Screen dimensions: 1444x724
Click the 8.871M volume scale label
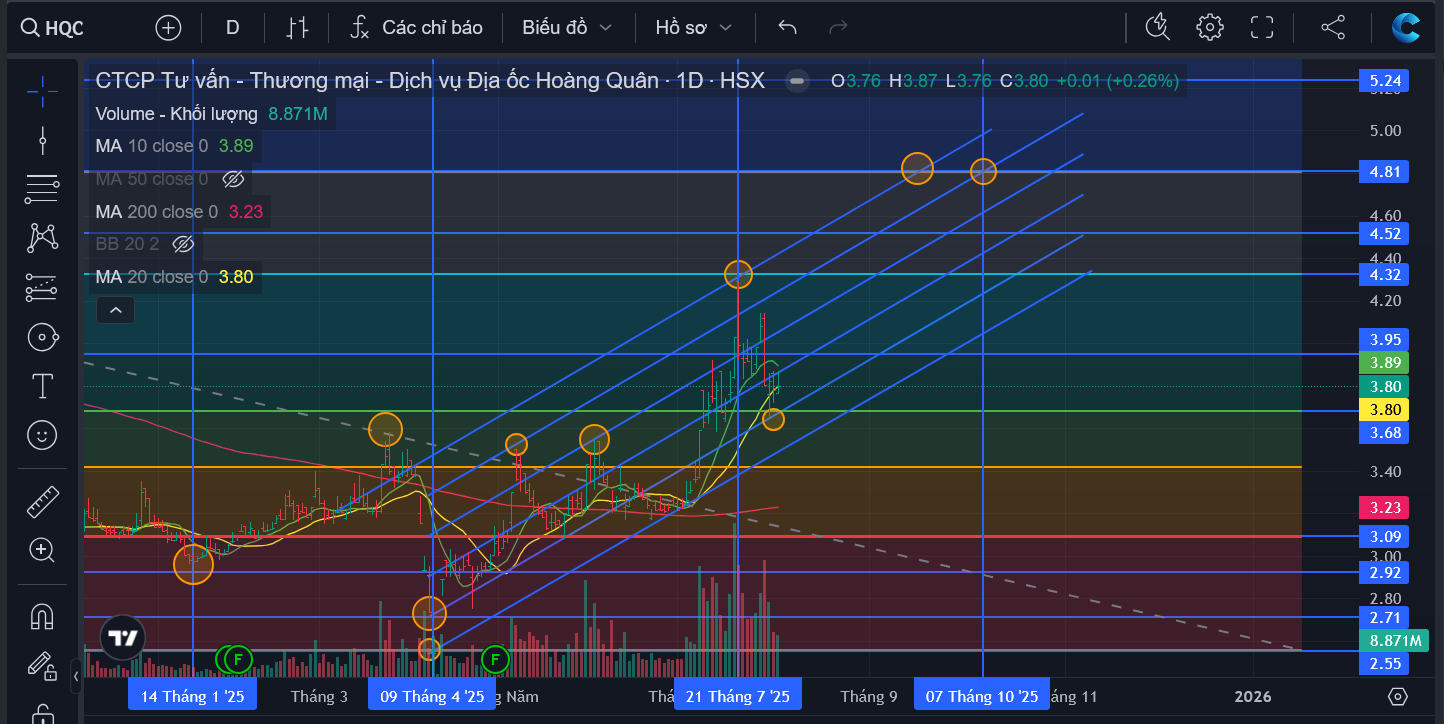coord(1395,641)
